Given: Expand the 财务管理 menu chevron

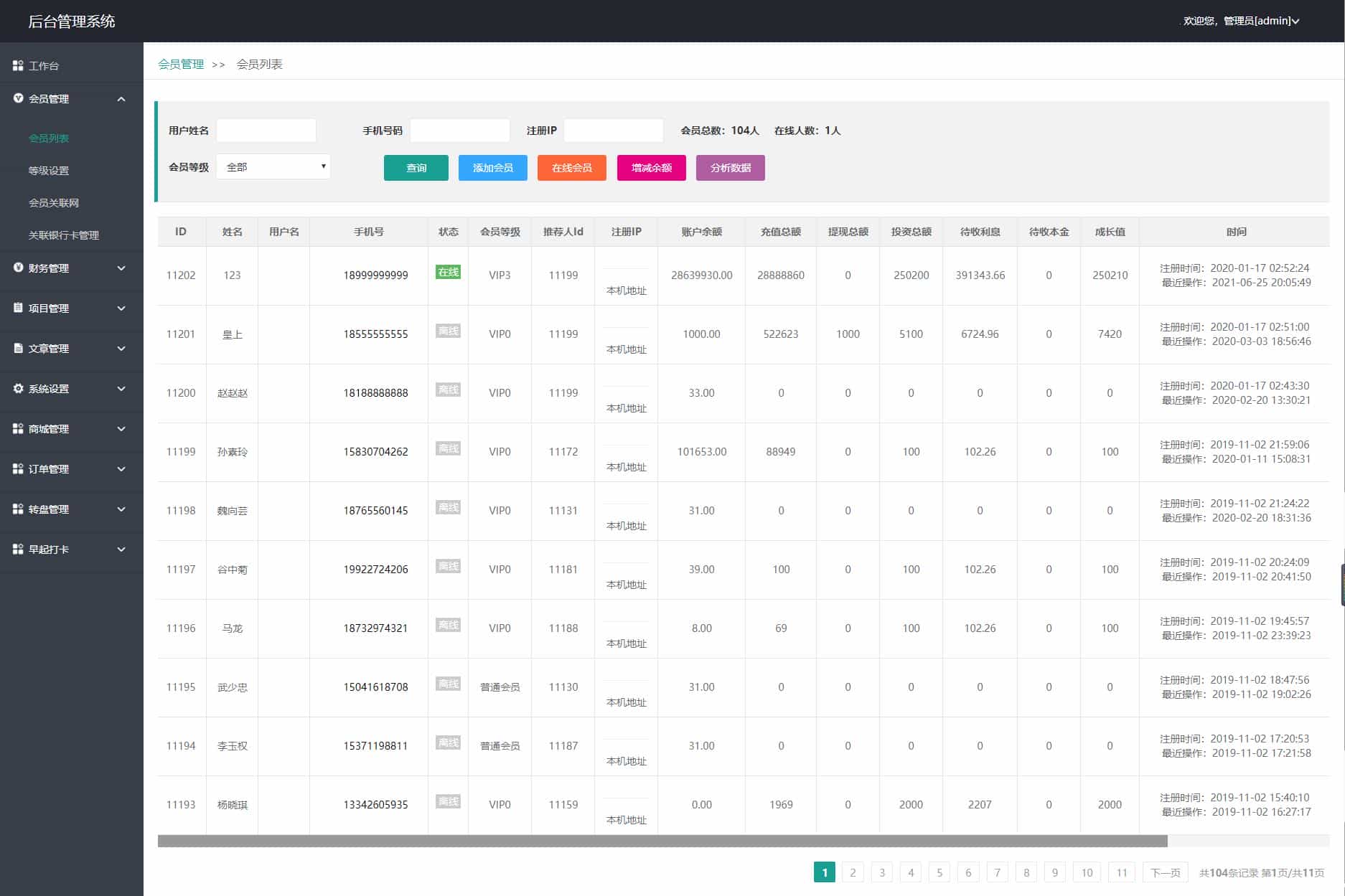Looking at the screenshot, I should coord(121,268).
